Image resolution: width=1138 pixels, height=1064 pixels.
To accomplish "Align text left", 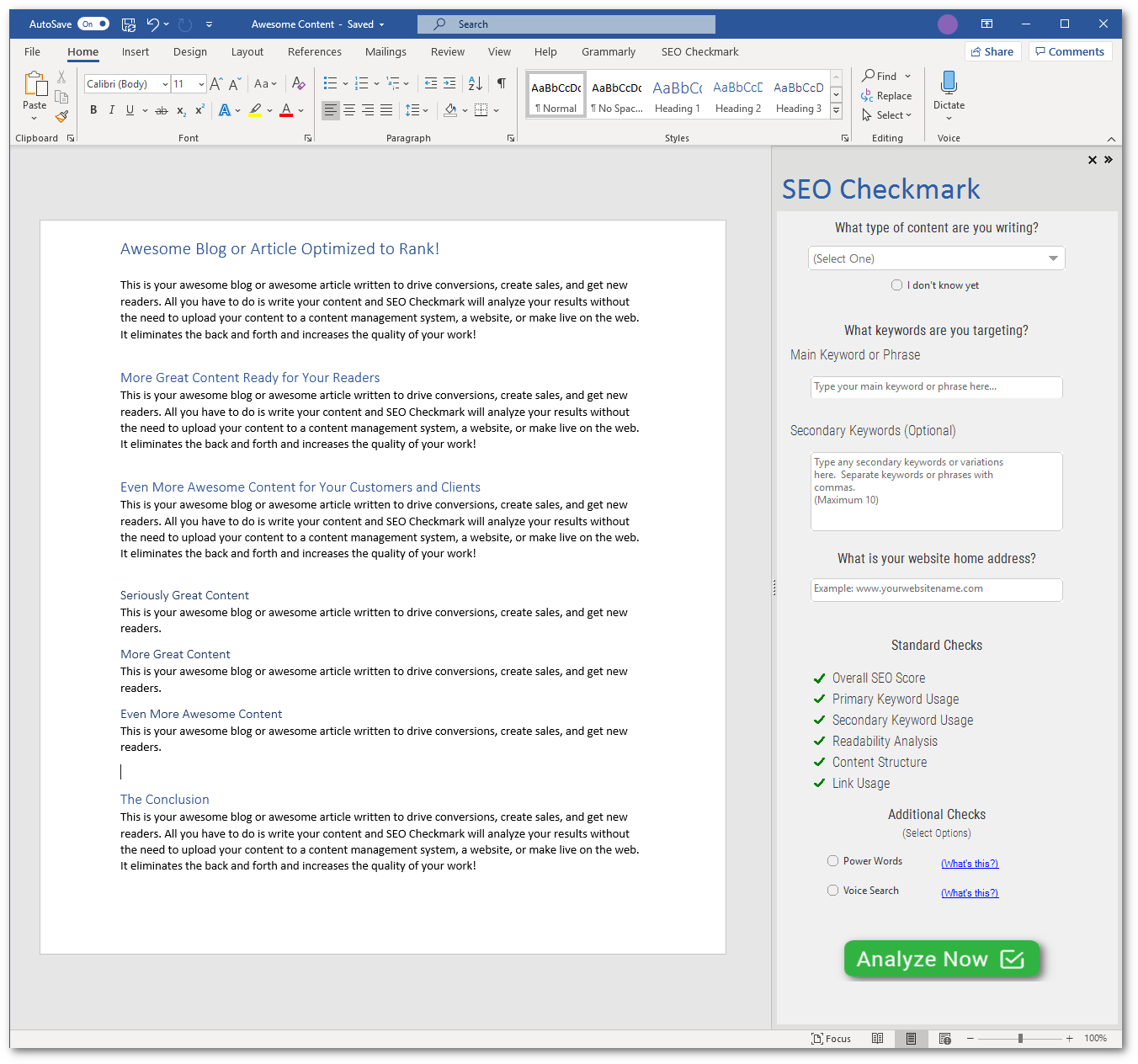I will click(x=331, y=110).
